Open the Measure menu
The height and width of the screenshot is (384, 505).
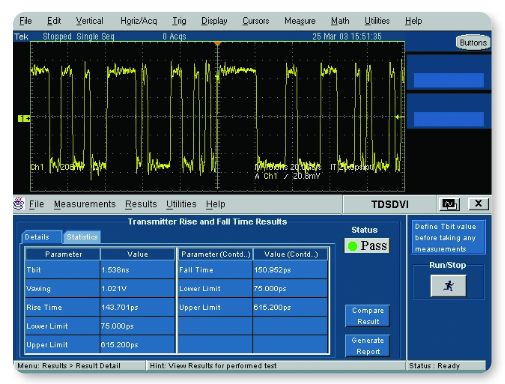click(x=300, y=21)
